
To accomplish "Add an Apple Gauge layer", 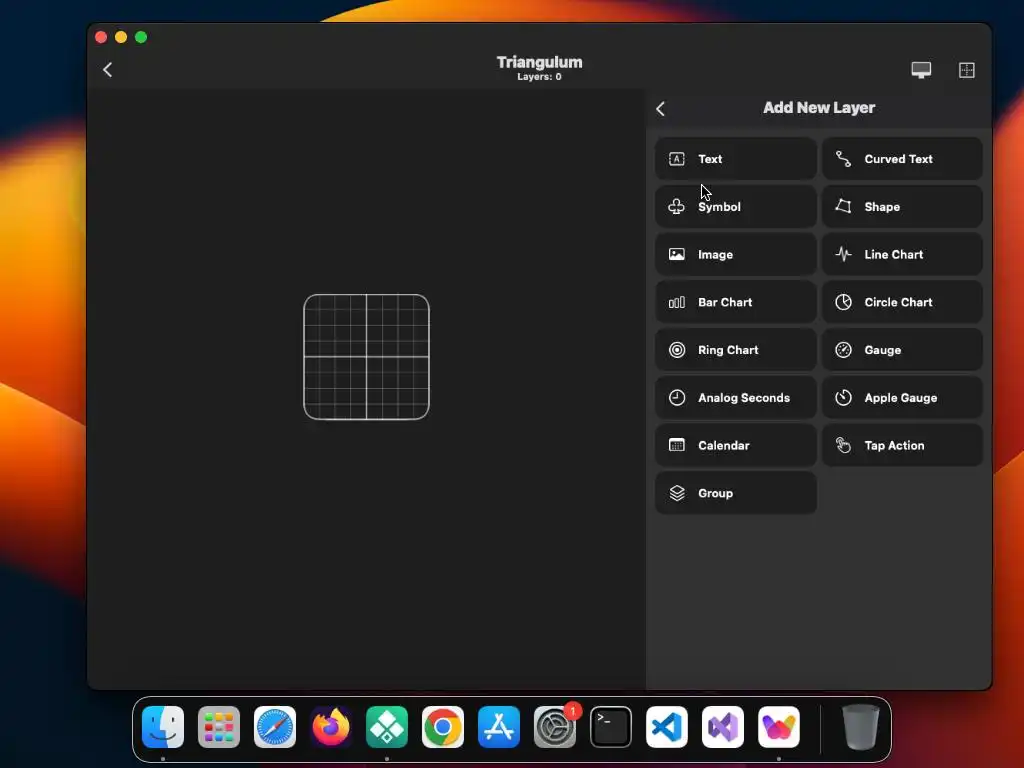I will 902,397.
